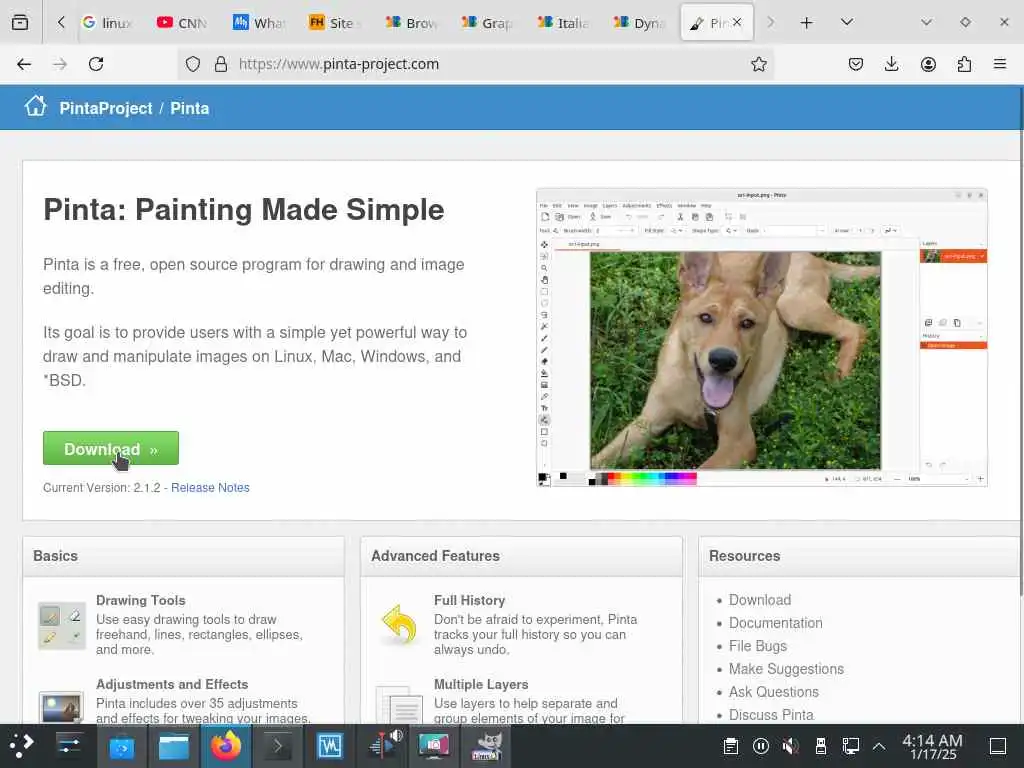This screenshot has height=768, width=1024.
Task: Switch to the CNN YouTube tab
Action: (183, 23)
